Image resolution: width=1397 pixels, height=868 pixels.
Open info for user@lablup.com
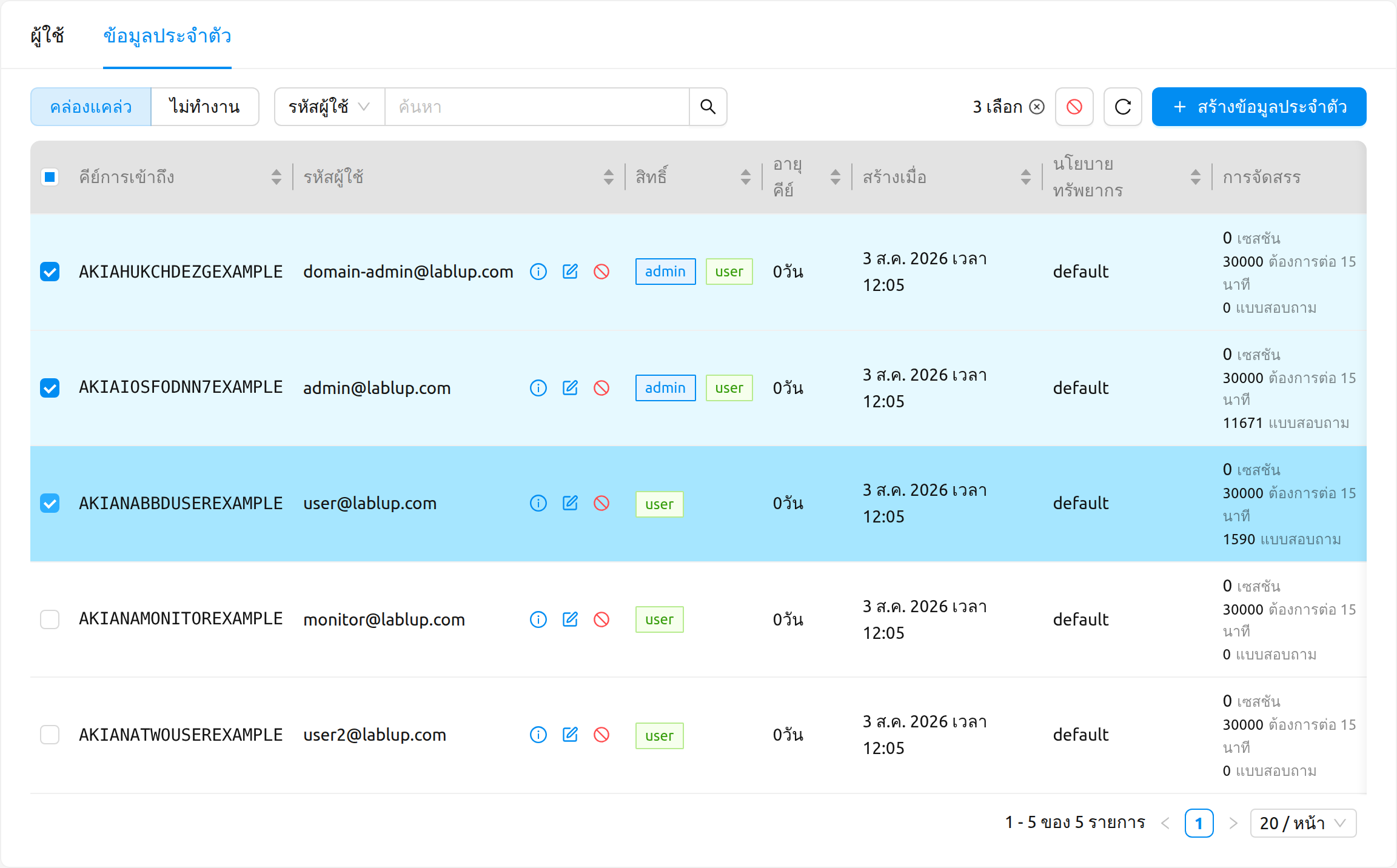[x=538, y=503]
